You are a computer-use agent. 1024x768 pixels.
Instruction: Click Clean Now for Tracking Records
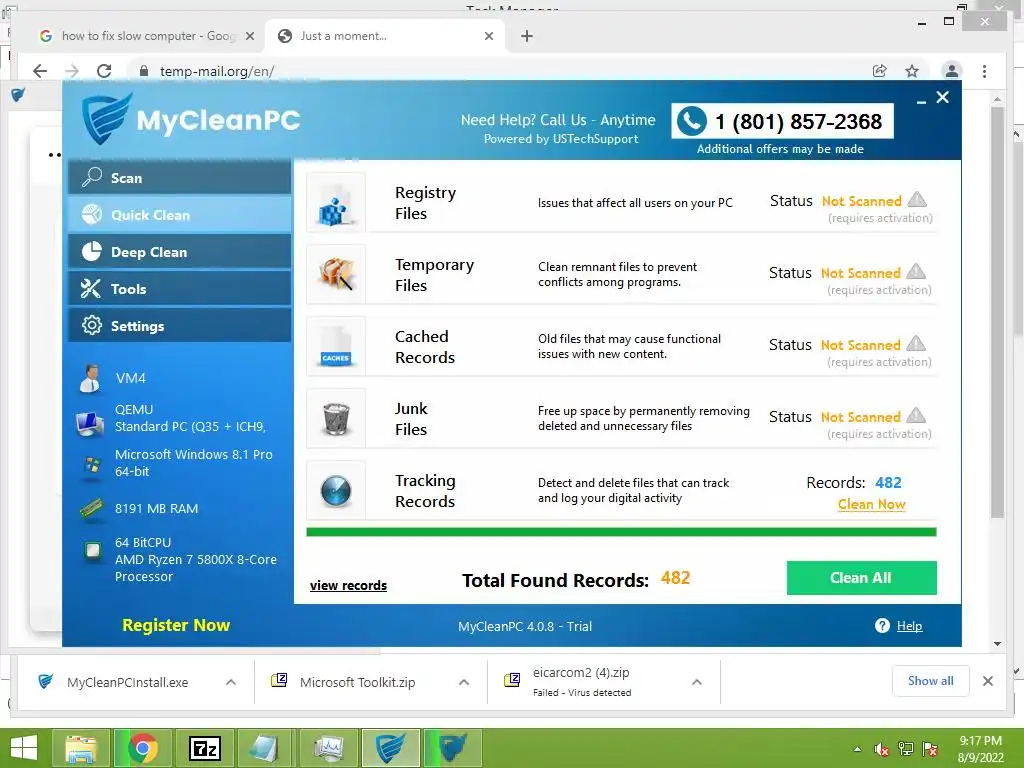[x=871, y=504]
